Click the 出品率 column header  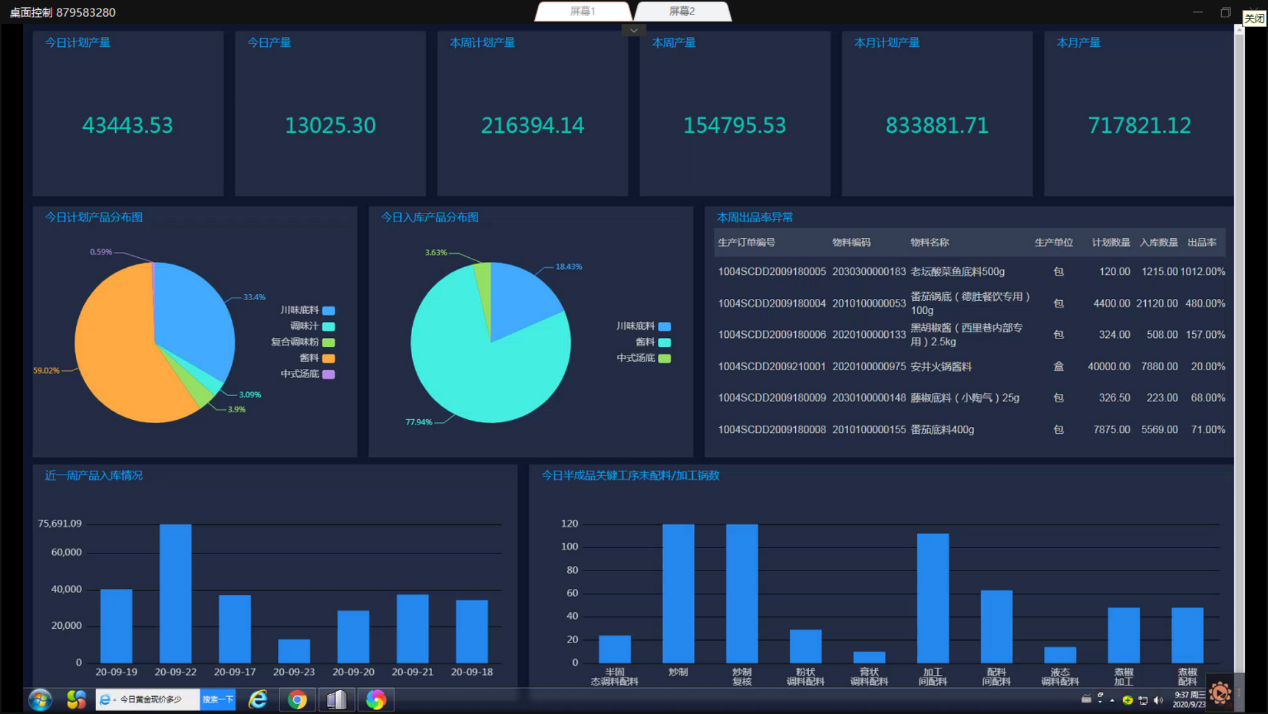point(1201,243)
